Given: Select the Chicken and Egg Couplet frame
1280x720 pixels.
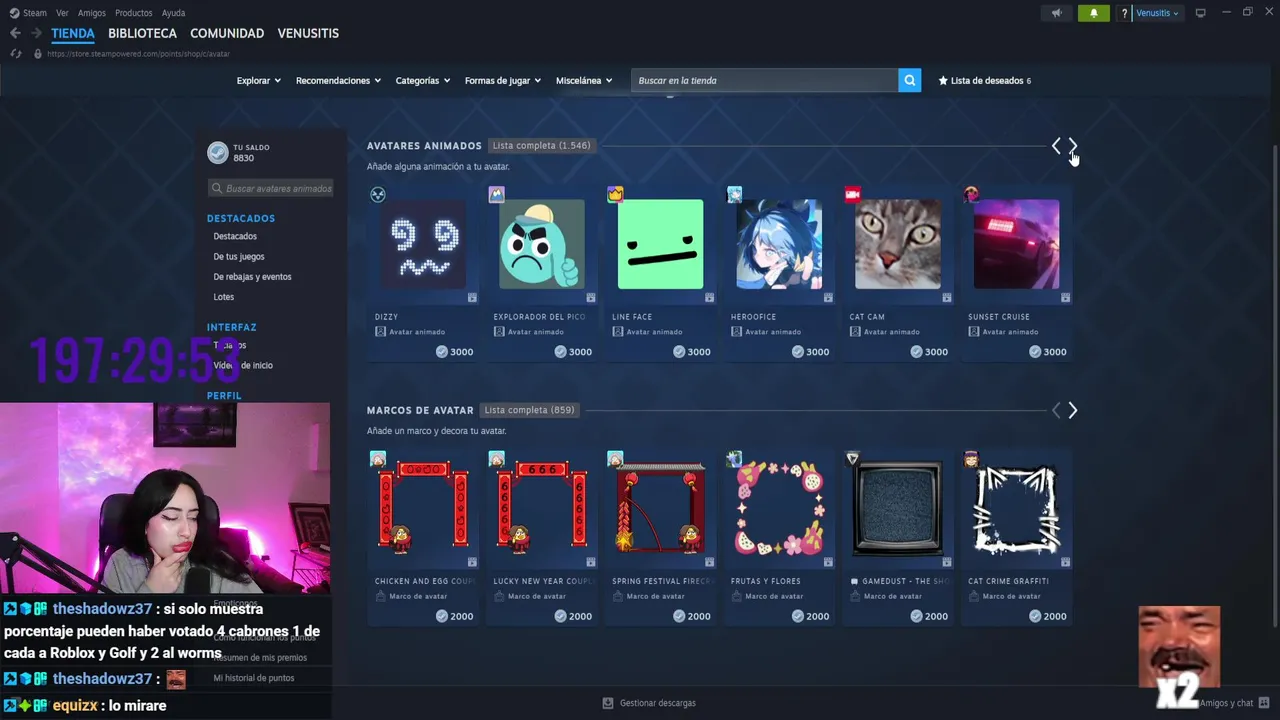Looking at the screenshot, I should [x=423, y=508].
